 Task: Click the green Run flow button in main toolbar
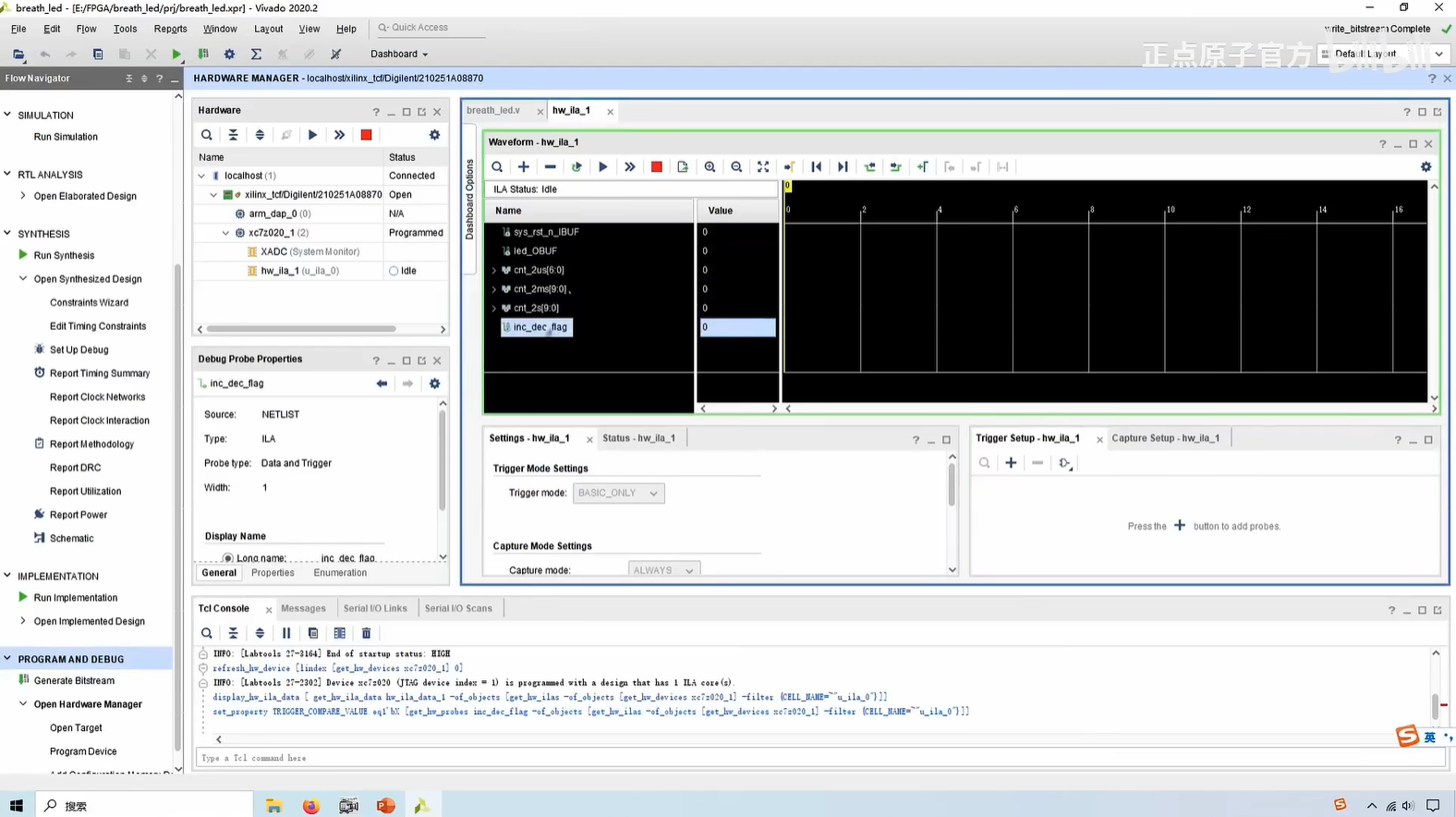(176, 55)
